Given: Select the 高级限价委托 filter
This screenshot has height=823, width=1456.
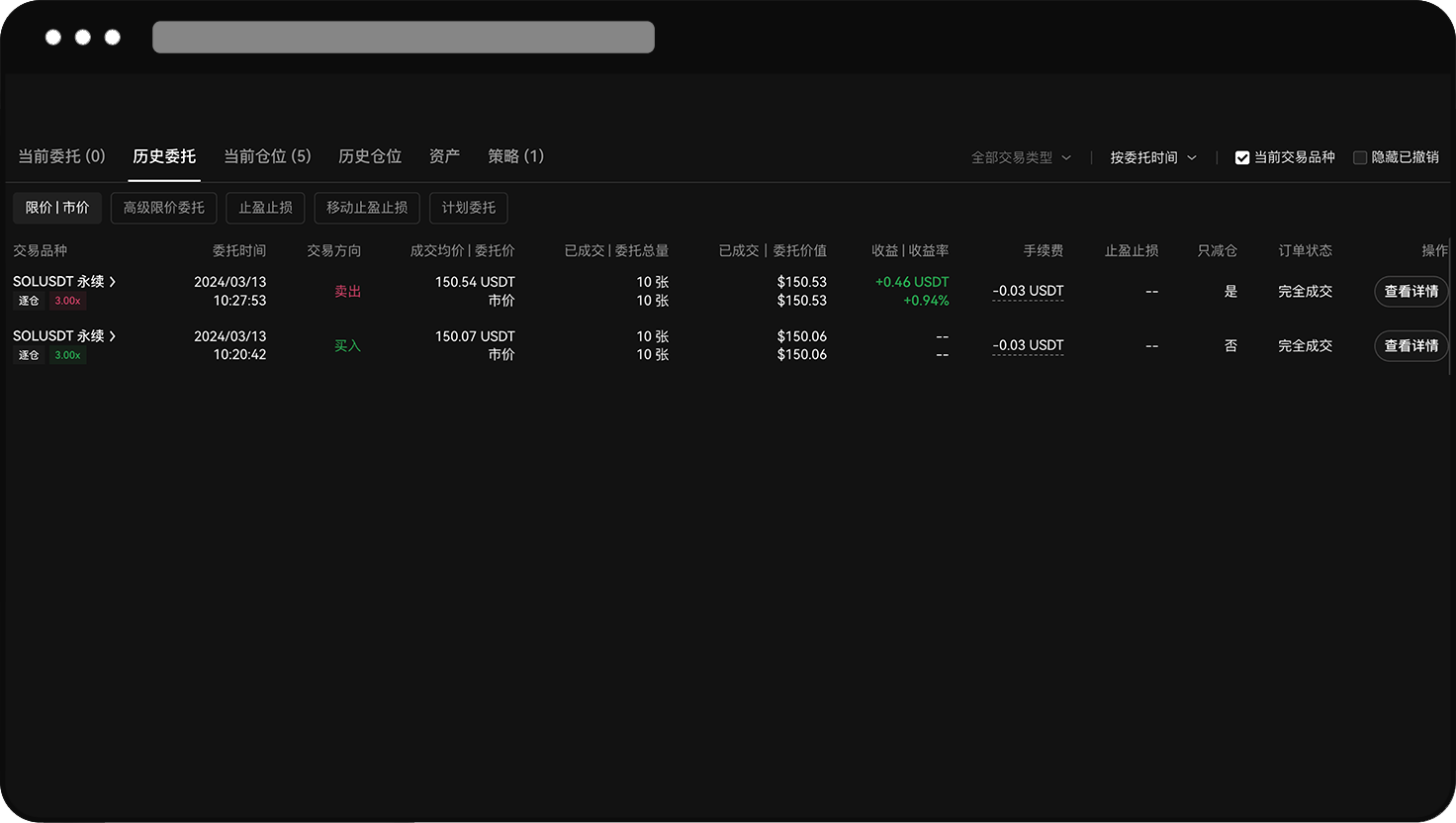Looking at the screenshot, I should point(163,208).
